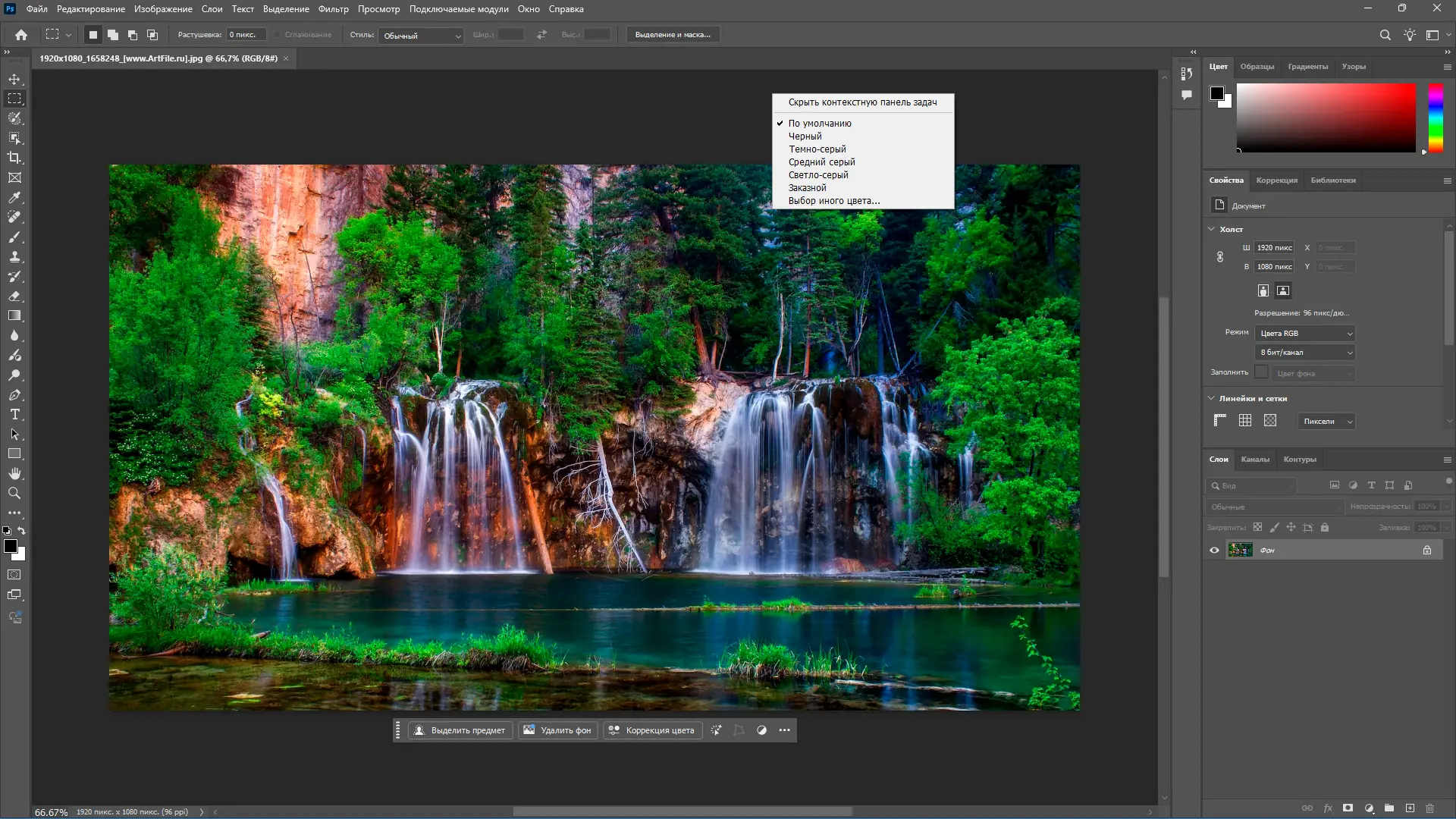
Task: Select the Zoom tool in toolbar
Action: 14,494
